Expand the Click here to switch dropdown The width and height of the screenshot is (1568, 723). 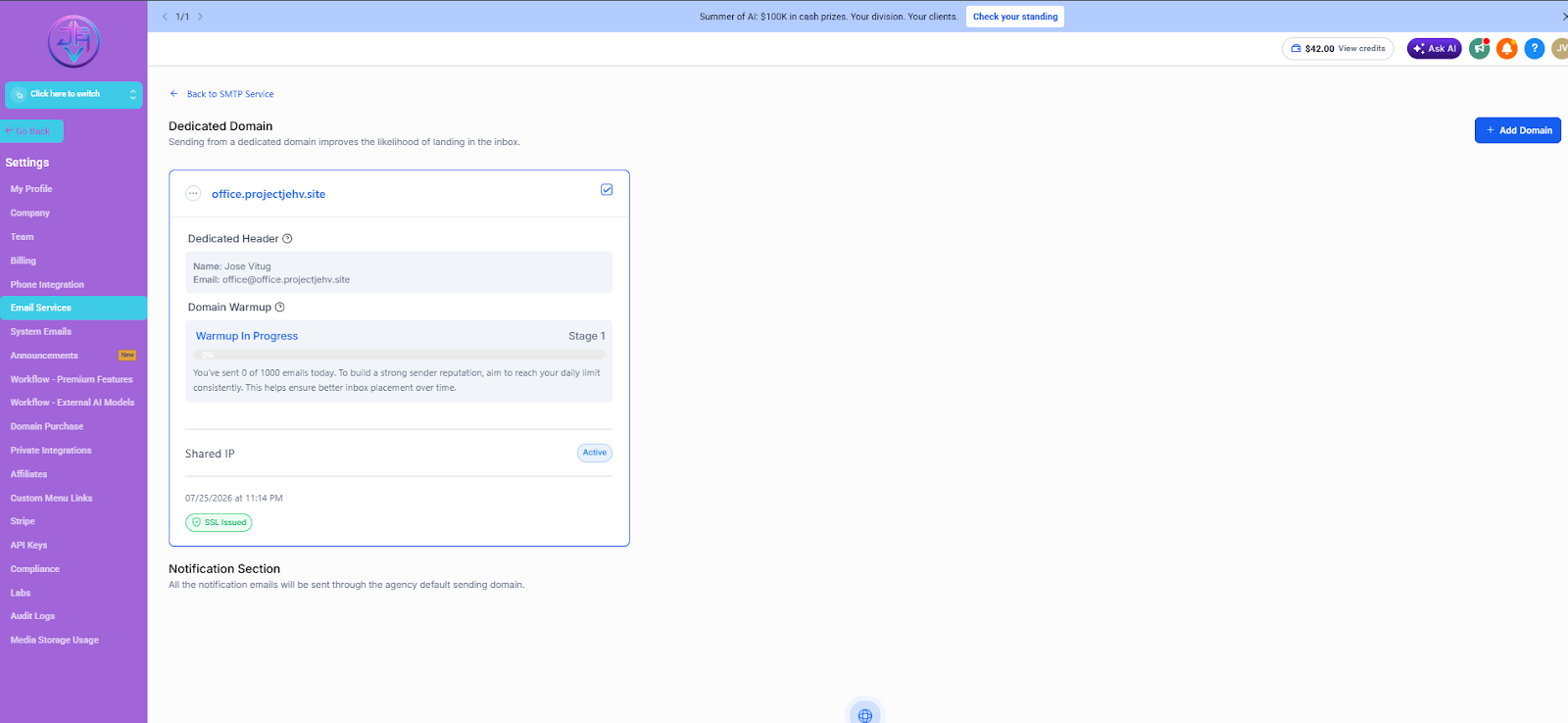[x=73, y=94]
